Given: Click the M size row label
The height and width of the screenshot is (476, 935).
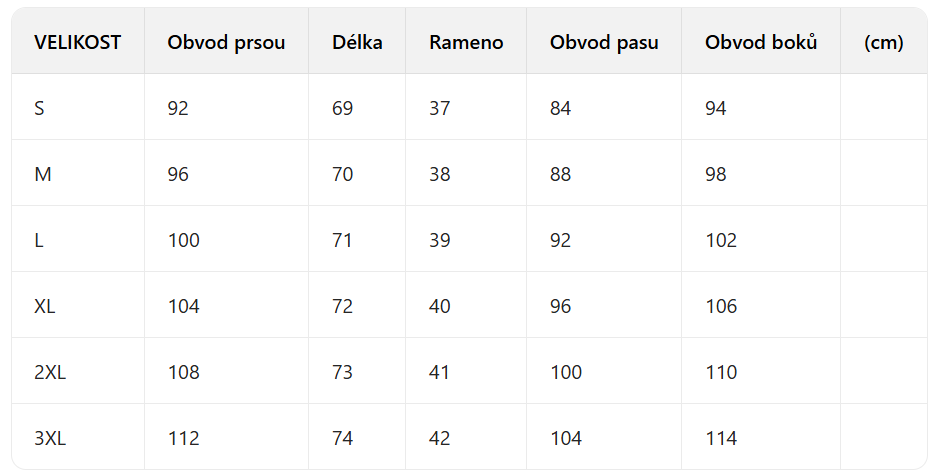Looking at the screenshot, I should pyautogui.click(x=43, y=174).
